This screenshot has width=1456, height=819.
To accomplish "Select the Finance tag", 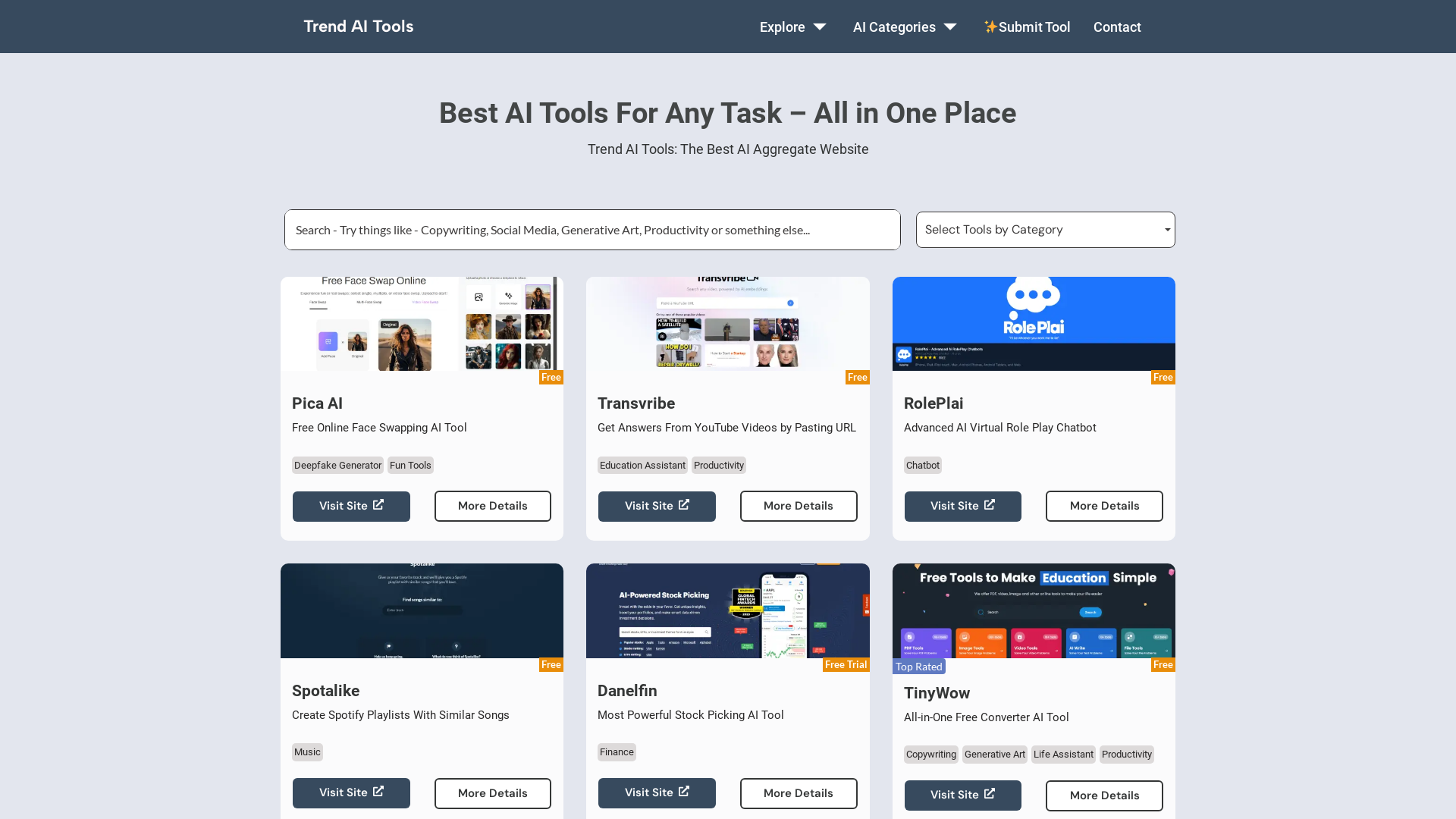I will click(617, 752).
